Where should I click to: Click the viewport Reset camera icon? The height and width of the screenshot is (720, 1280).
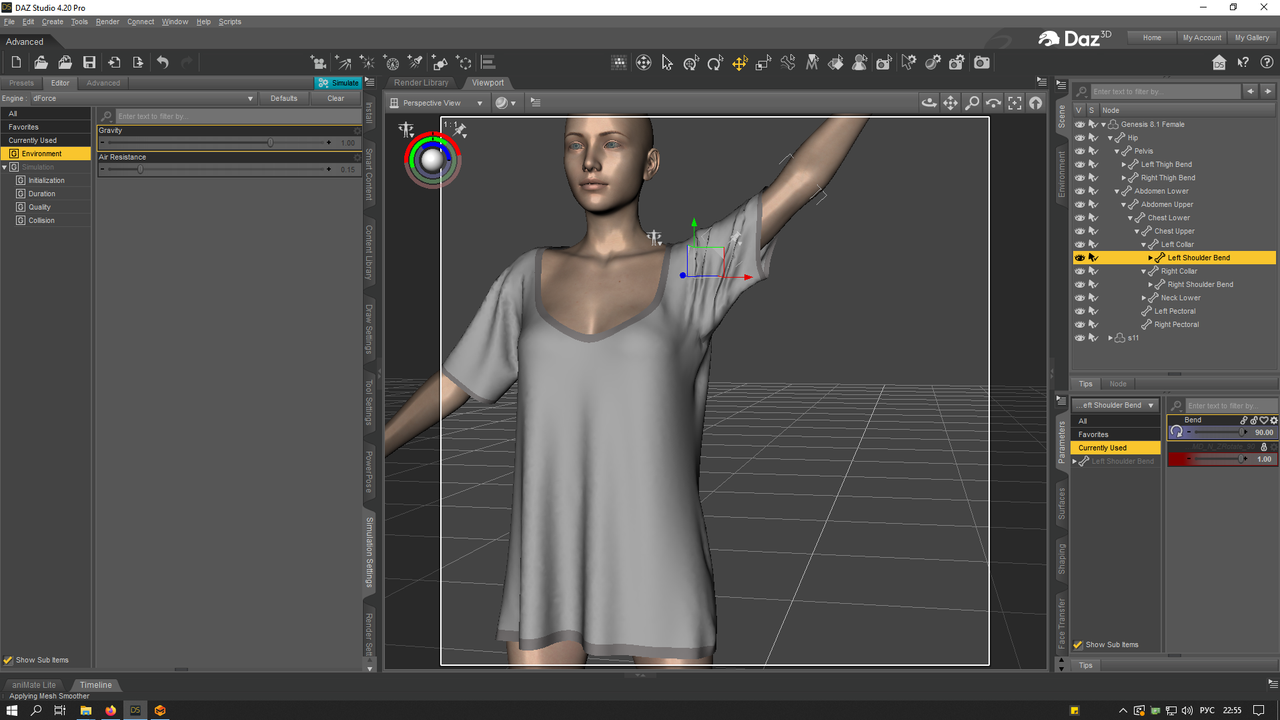[x=1036, y=102]
